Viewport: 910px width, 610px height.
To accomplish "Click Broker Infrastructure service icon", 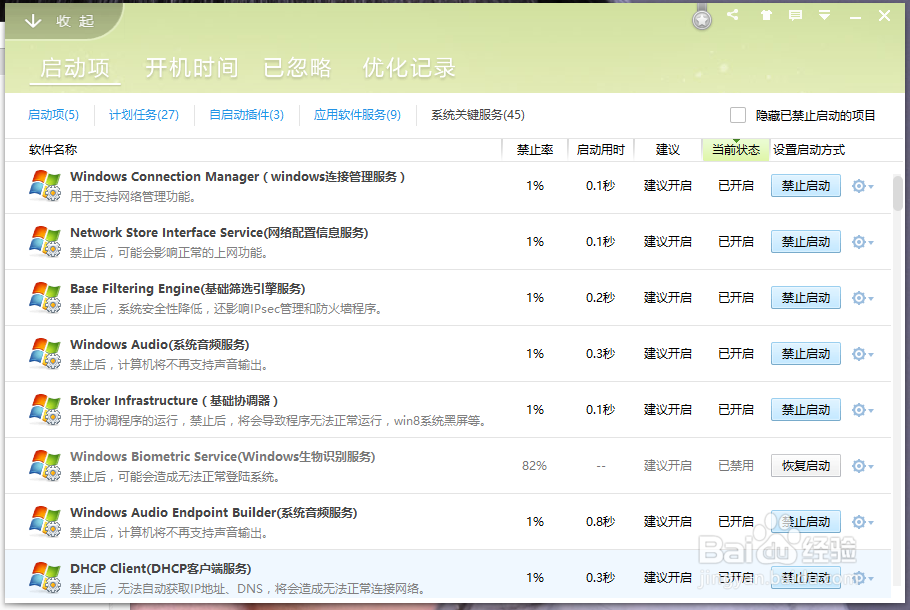I will point(45,410).
